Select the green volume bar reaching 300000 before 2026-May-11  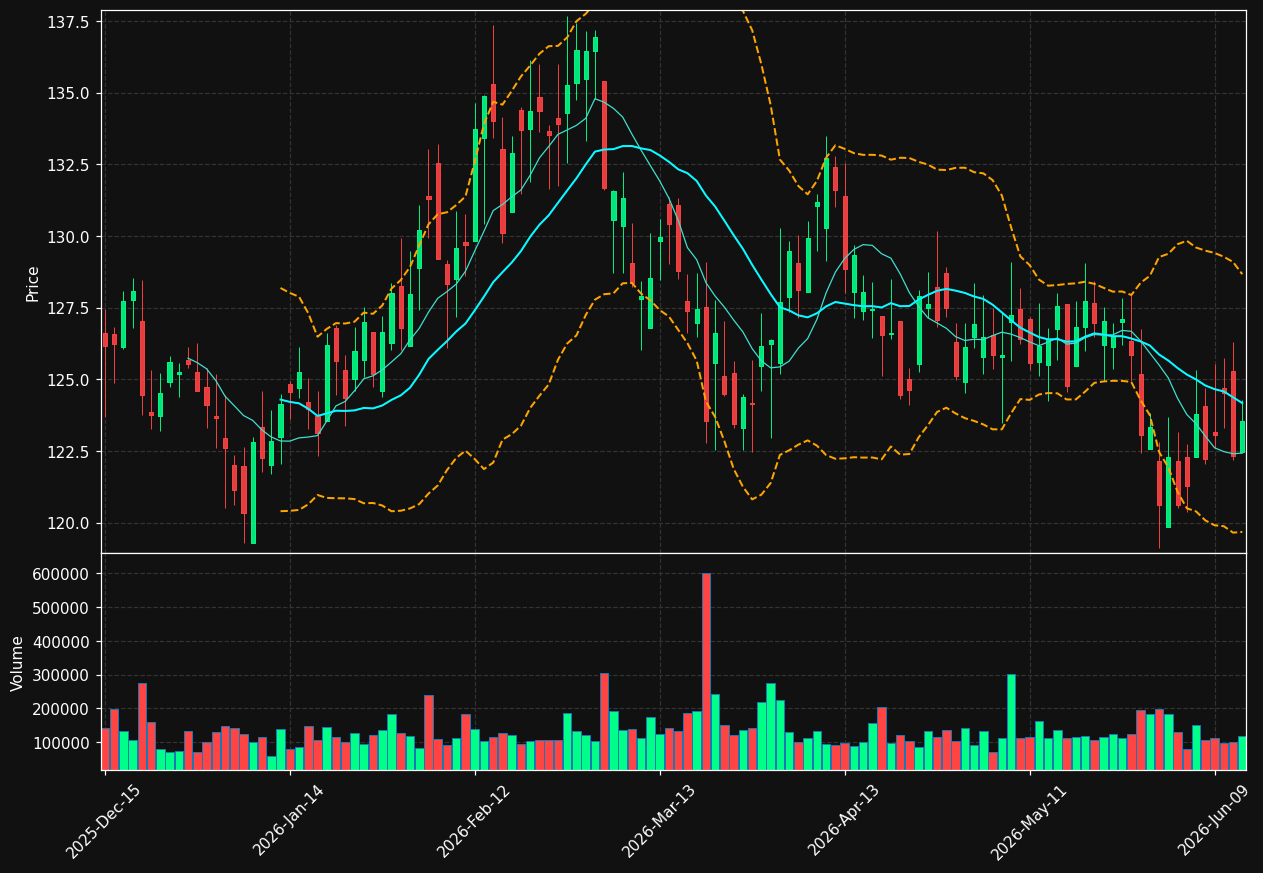(x=1011, y=722)
